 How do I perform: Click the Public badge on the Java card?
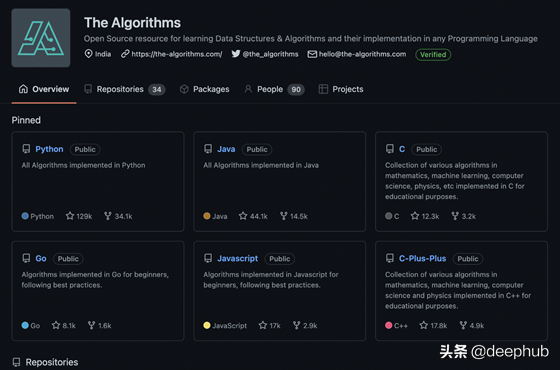(x=257, y=149)
